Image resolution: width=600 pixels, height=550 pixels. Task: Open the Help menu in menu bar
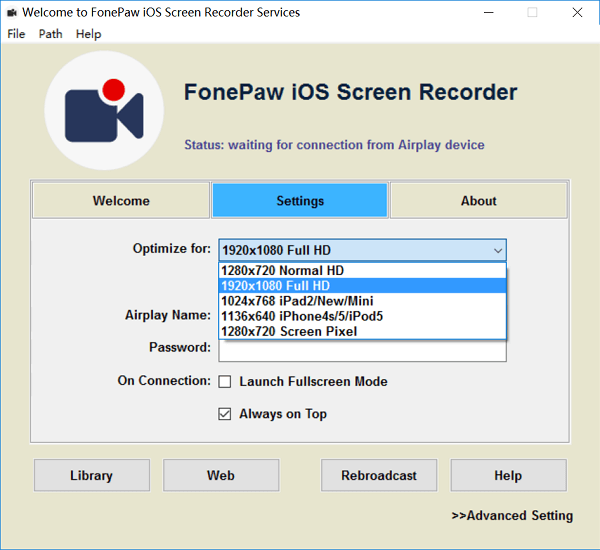tap(88, 34)
